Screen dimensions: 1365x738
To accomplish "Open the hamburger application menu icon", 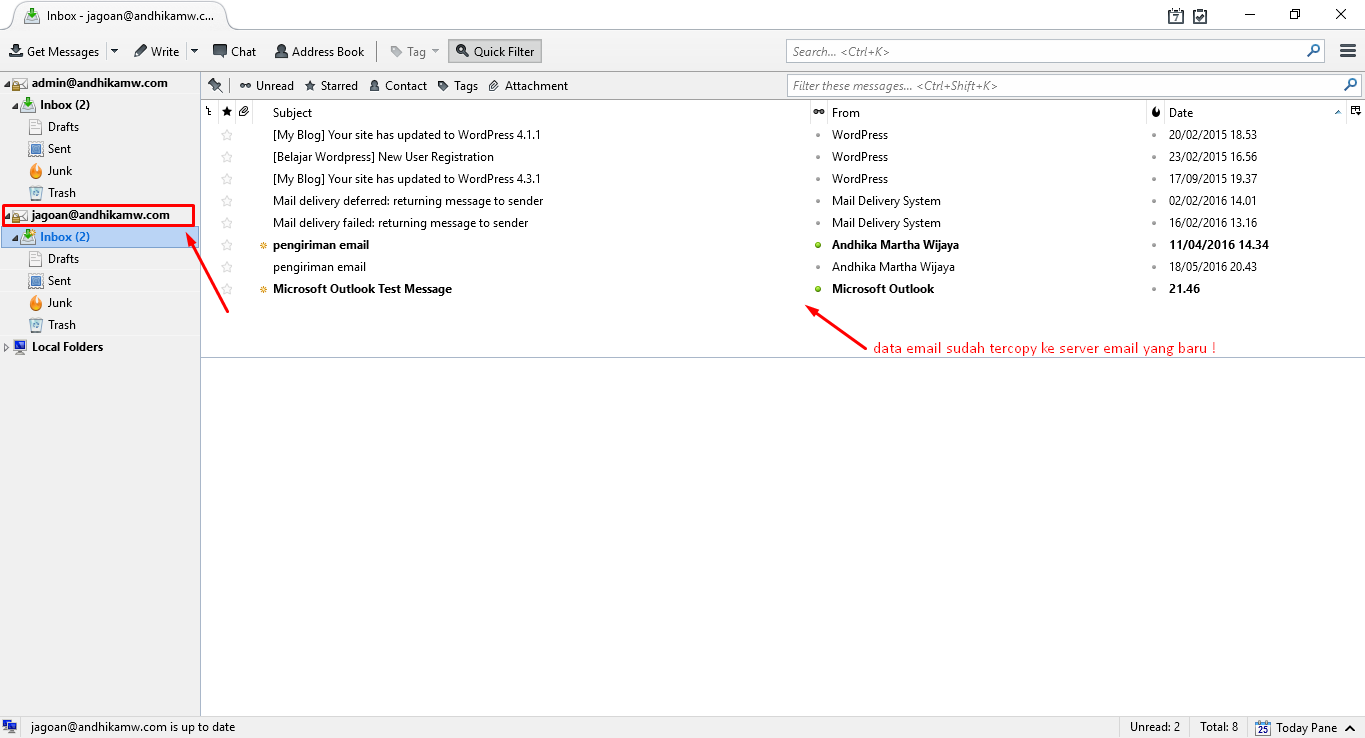I will pos(1348,51).
